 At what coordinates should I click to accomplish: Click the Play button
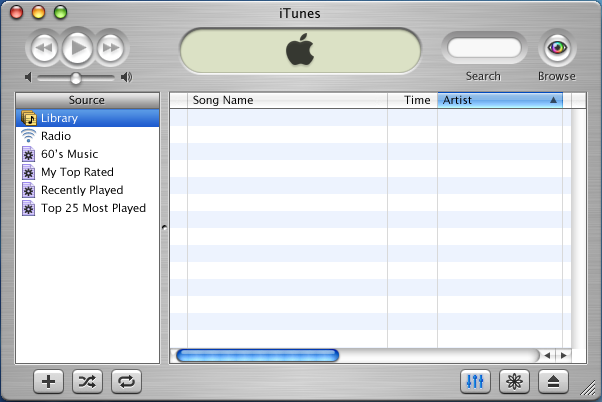click(77, 47)
